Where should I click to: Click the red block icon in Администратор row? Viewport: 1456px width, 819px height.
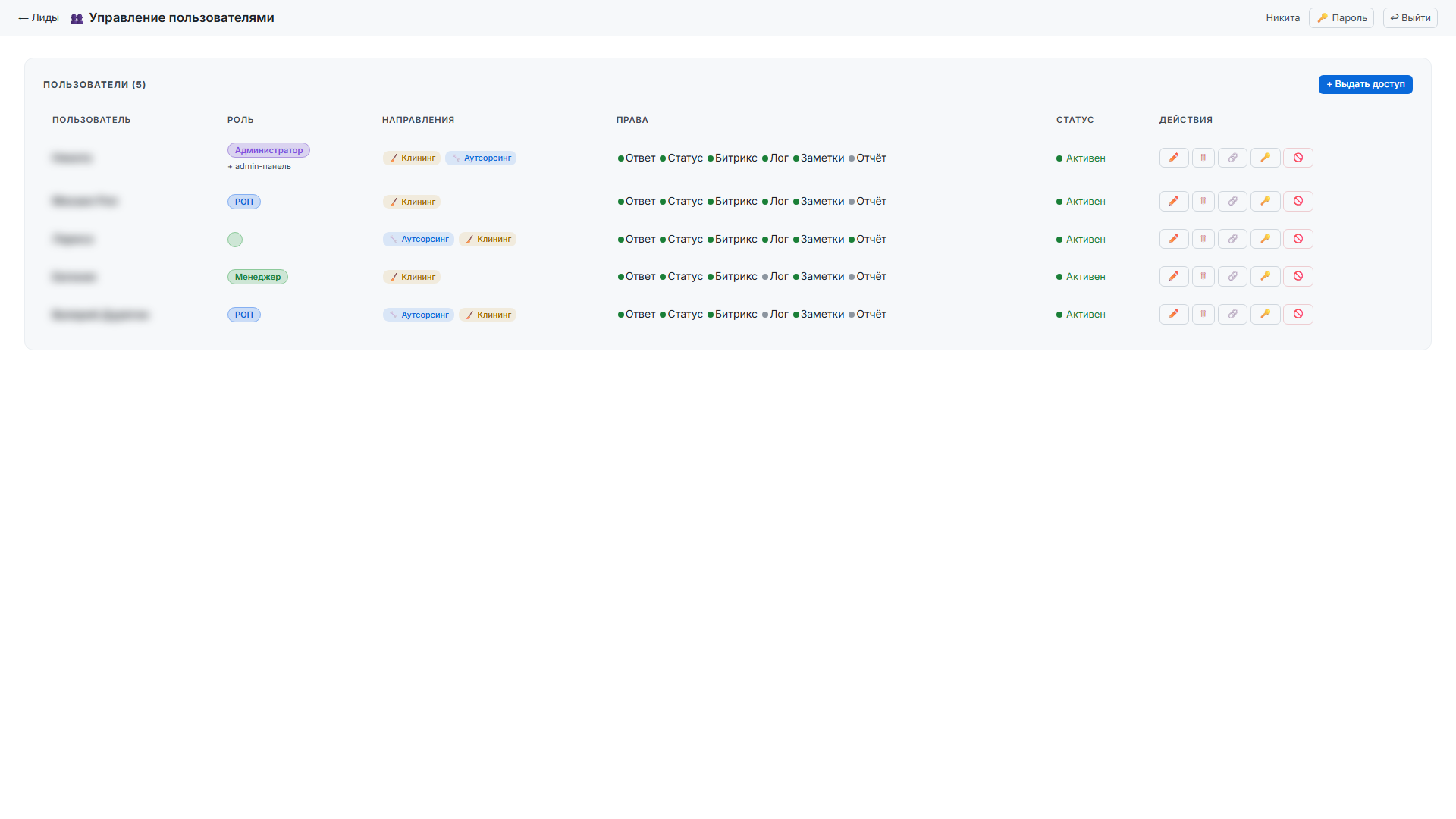[x=1298, y=158]
